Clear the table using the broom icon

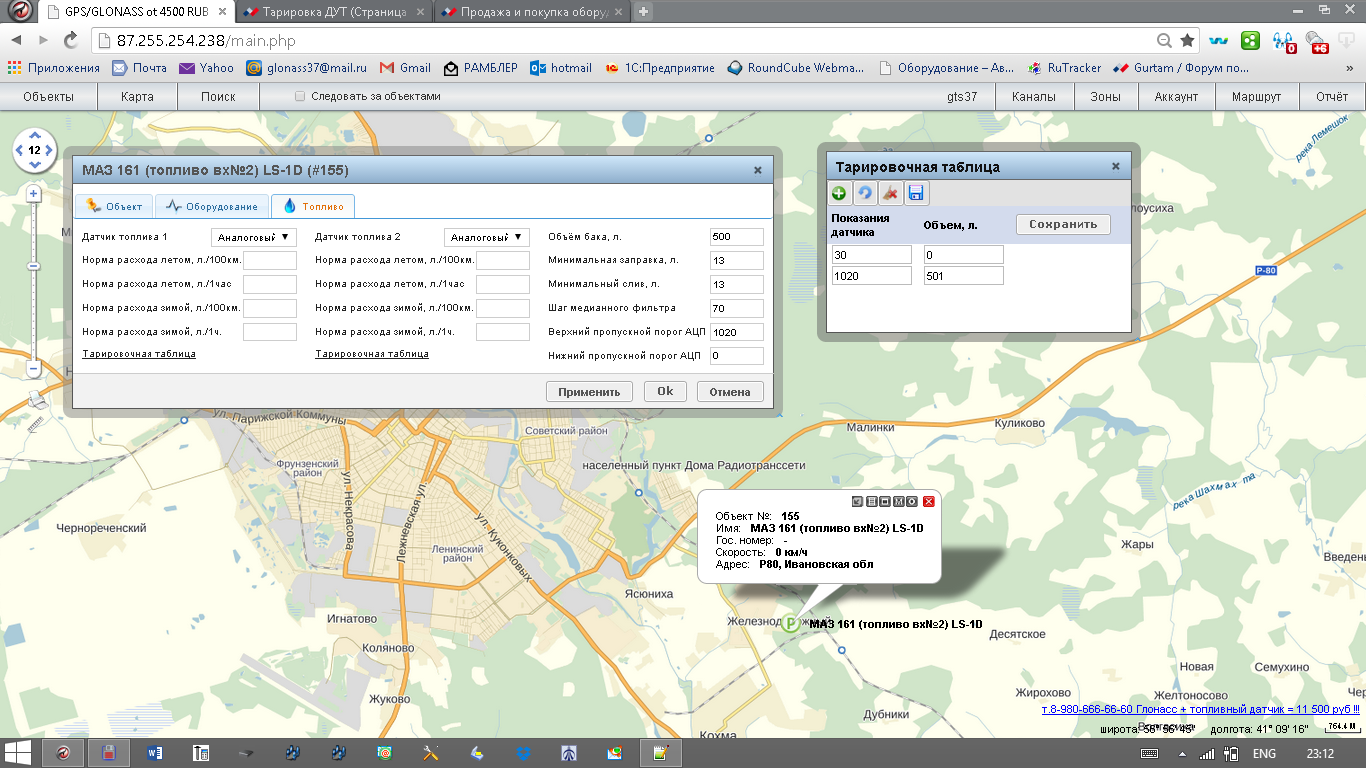click(x=890, y=193)
